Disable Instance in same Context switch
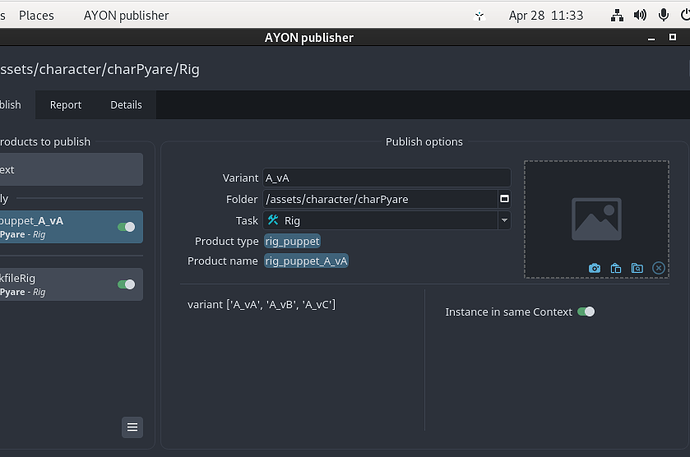This screenshot has width=690, height=457. [x=586, y=312]
